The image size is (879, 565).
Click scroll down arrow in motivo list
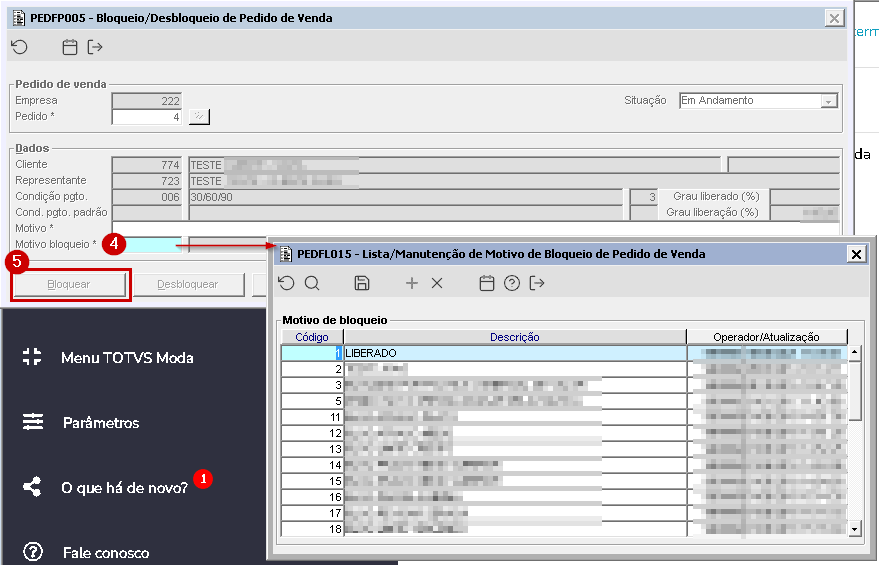(x=854, y=529)
